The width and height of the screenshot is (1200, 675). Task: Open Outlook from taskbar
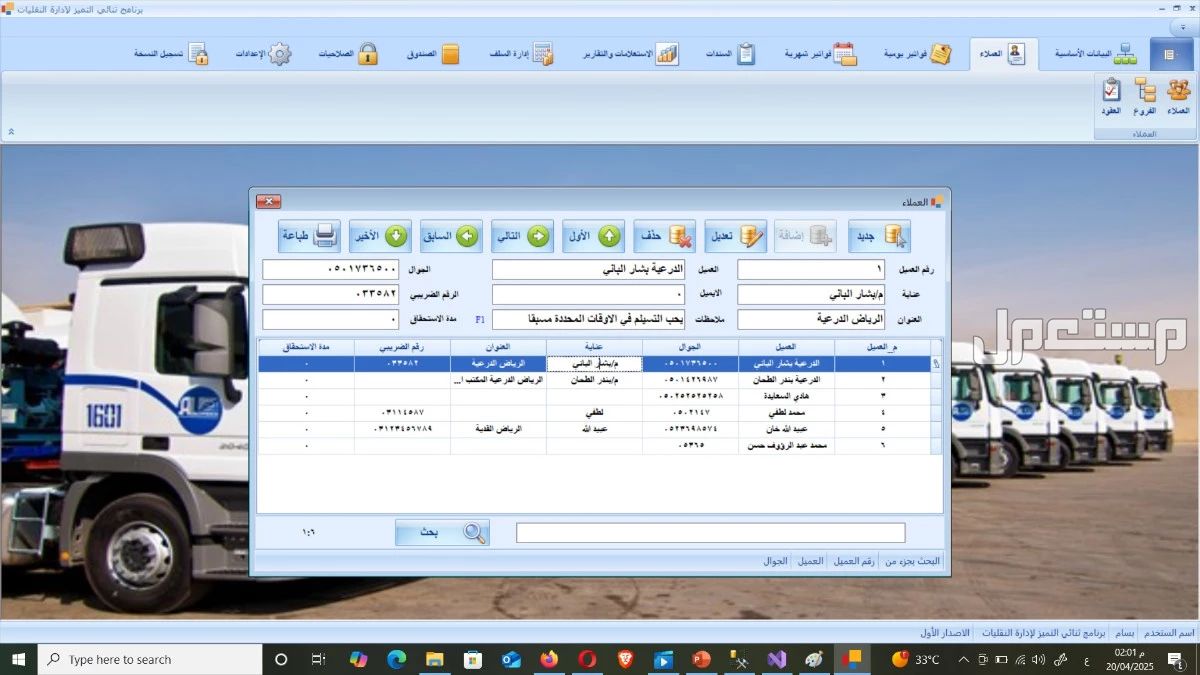[x=511, y=659]
